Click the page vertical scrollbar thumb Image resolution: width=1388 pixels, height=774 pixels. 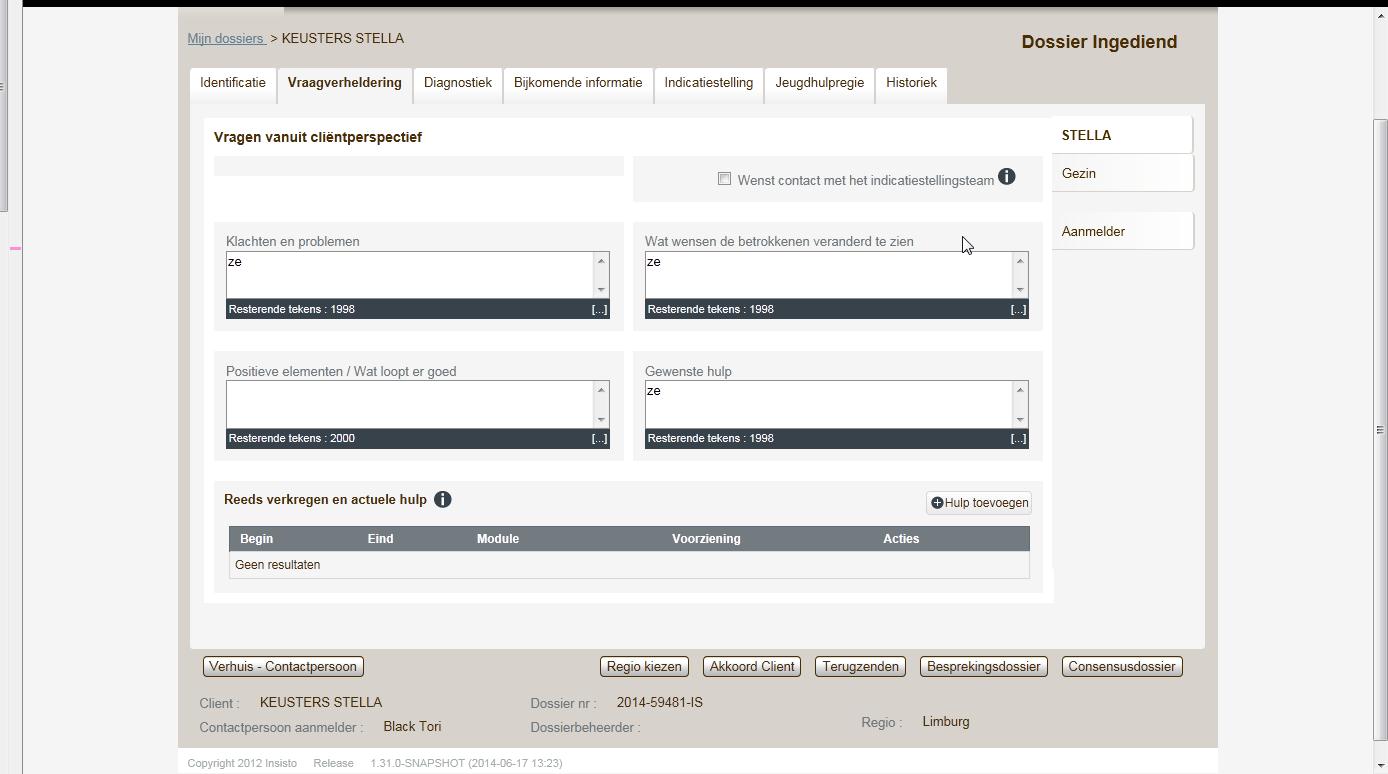coord(1381,430)
